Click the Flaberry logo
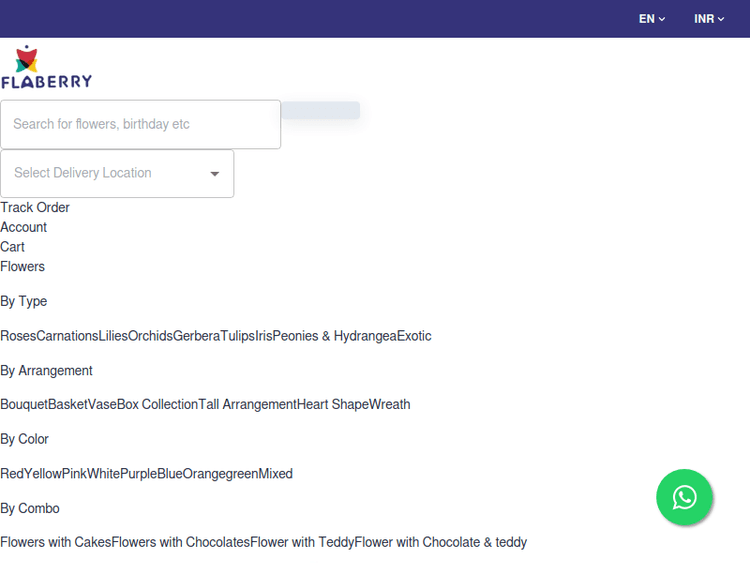750x563 pixels. pyautogui.click(x=46, y=67)
